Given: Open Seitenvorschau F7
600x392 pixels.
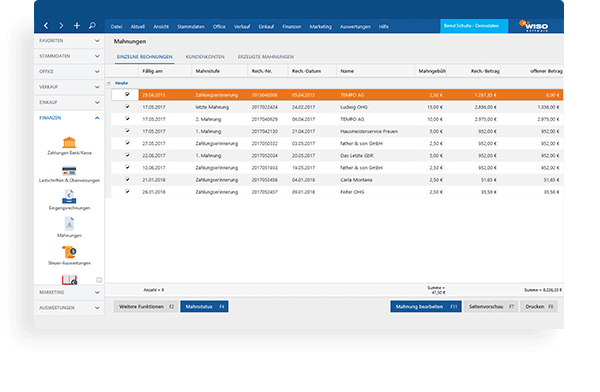Looking at the screenshot, I should tap(491, 307).
